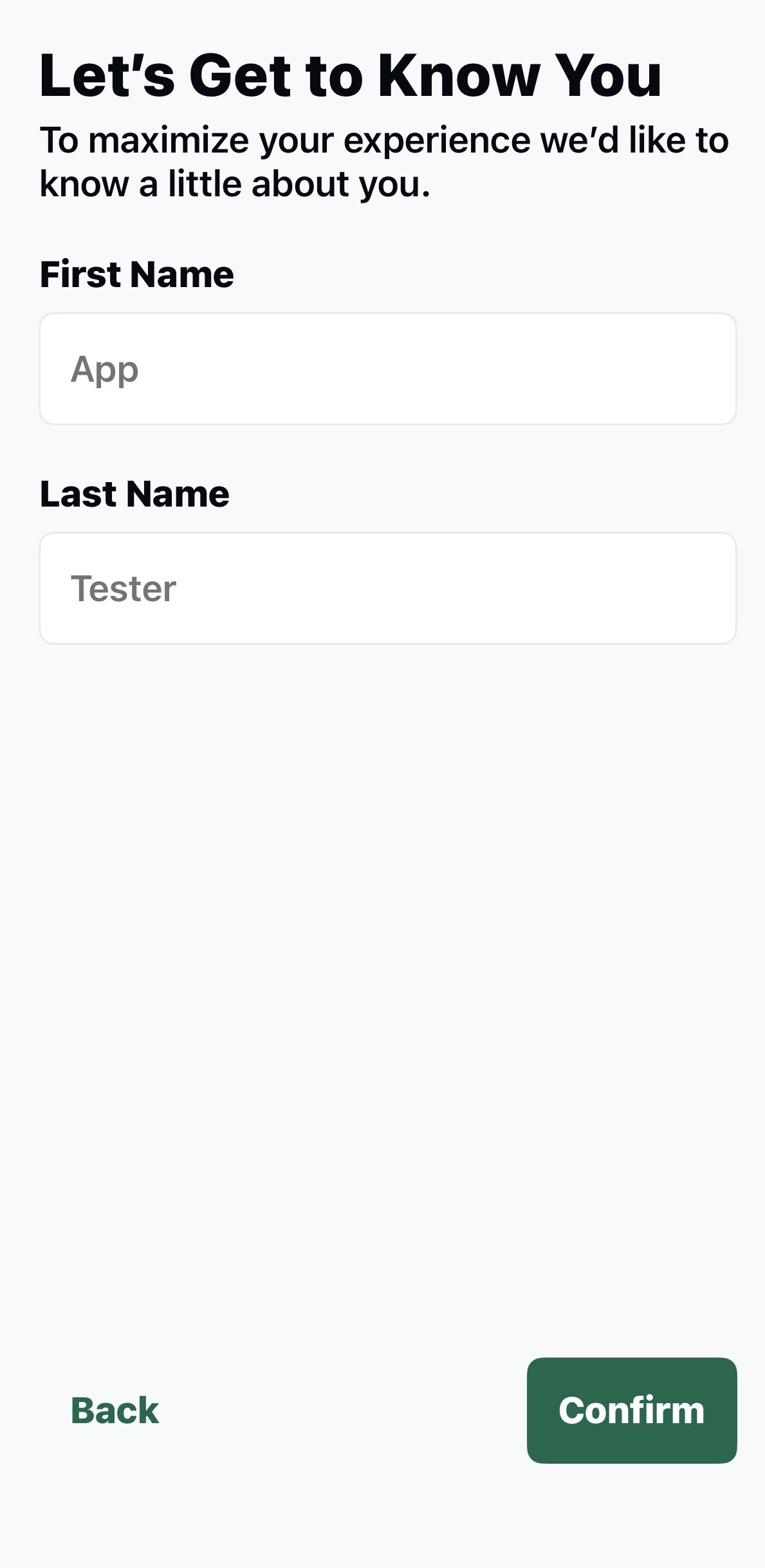Select the field showing "App"
765x1568 pixels.
tap(387, 369)
